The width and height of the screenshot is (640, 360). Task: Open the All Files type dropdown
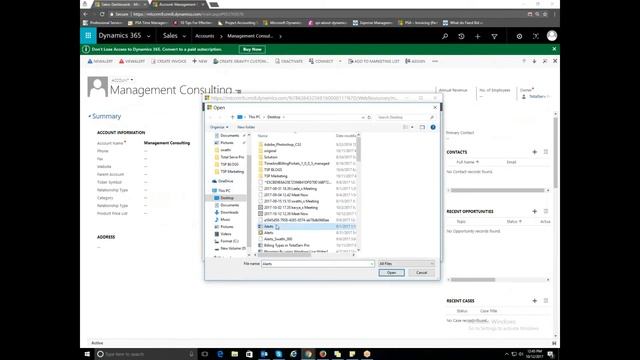tap(407, 264)
